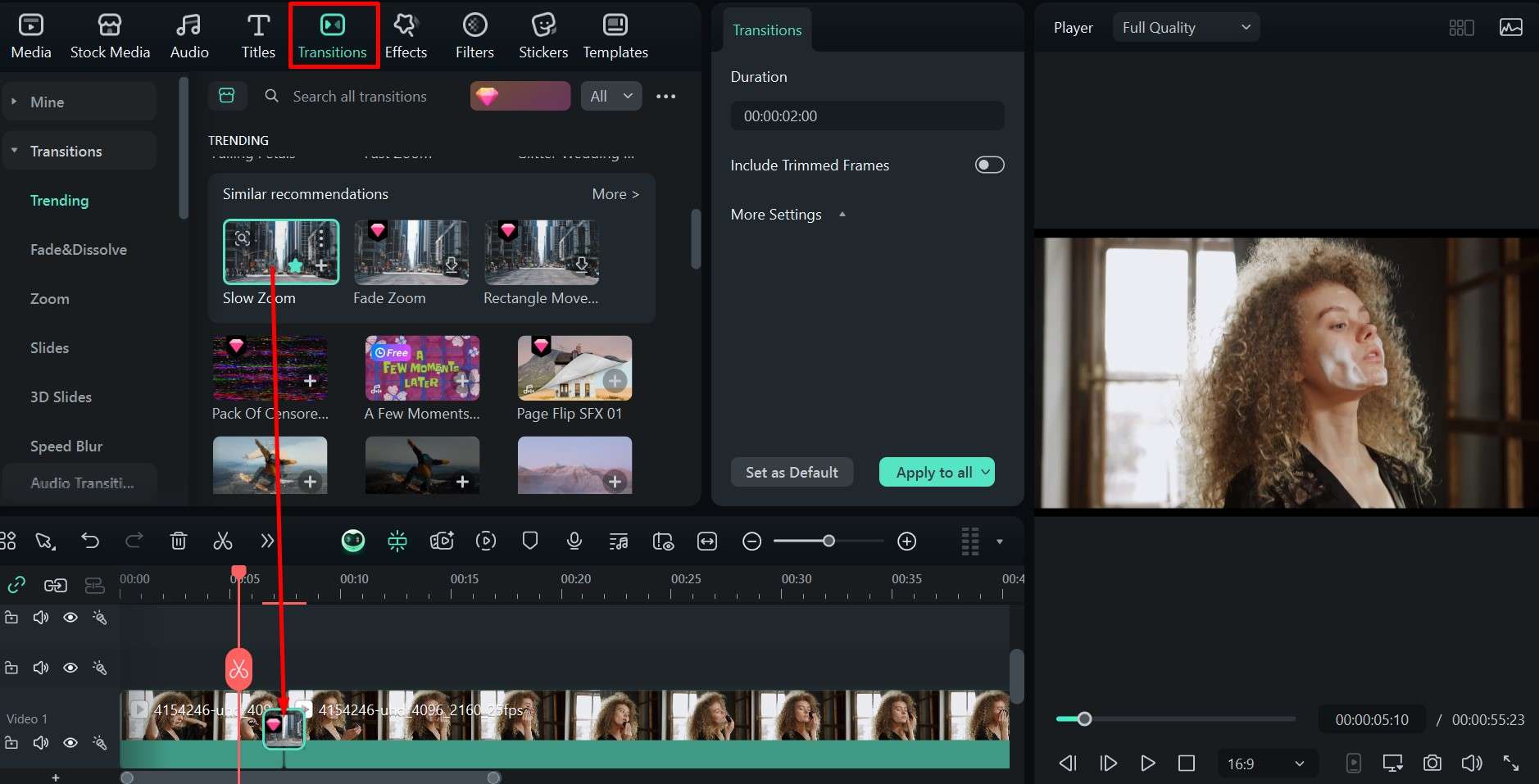Click the timeline zoom slider handle
The height and width of the screenshot is (784, 1539).
829,541
